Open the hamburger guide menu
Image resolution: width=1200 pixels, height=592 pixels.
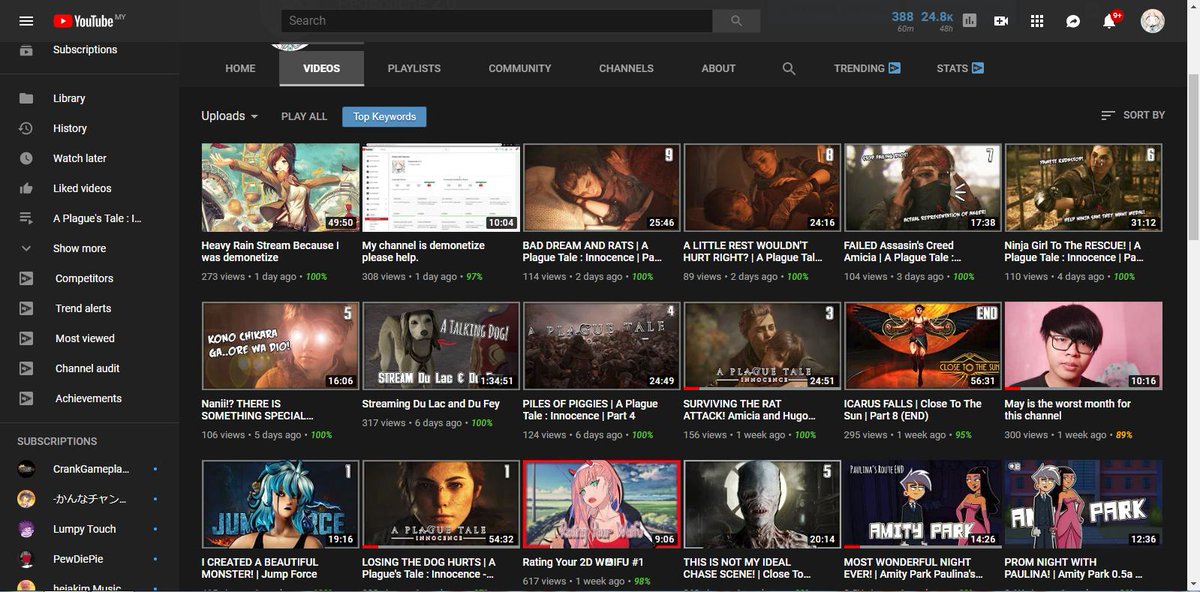click(x=26, y=21)
